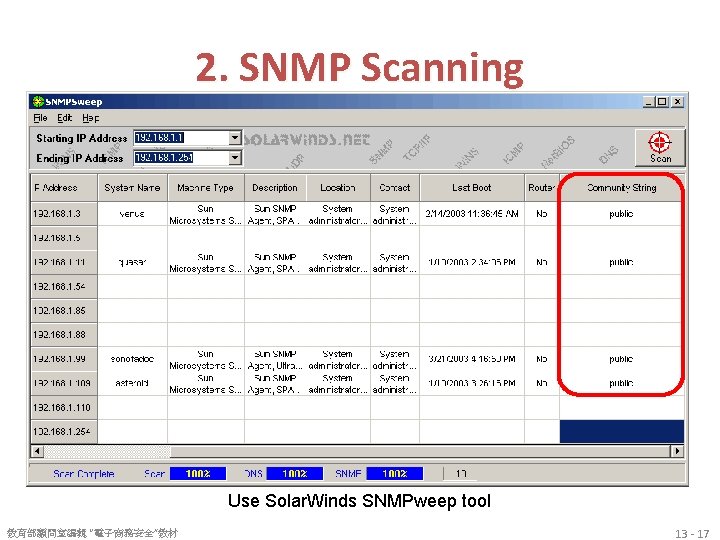Click the horizontal scrollbar right arrow
This screenshot has width=720, height=540.
coord(677,451)
